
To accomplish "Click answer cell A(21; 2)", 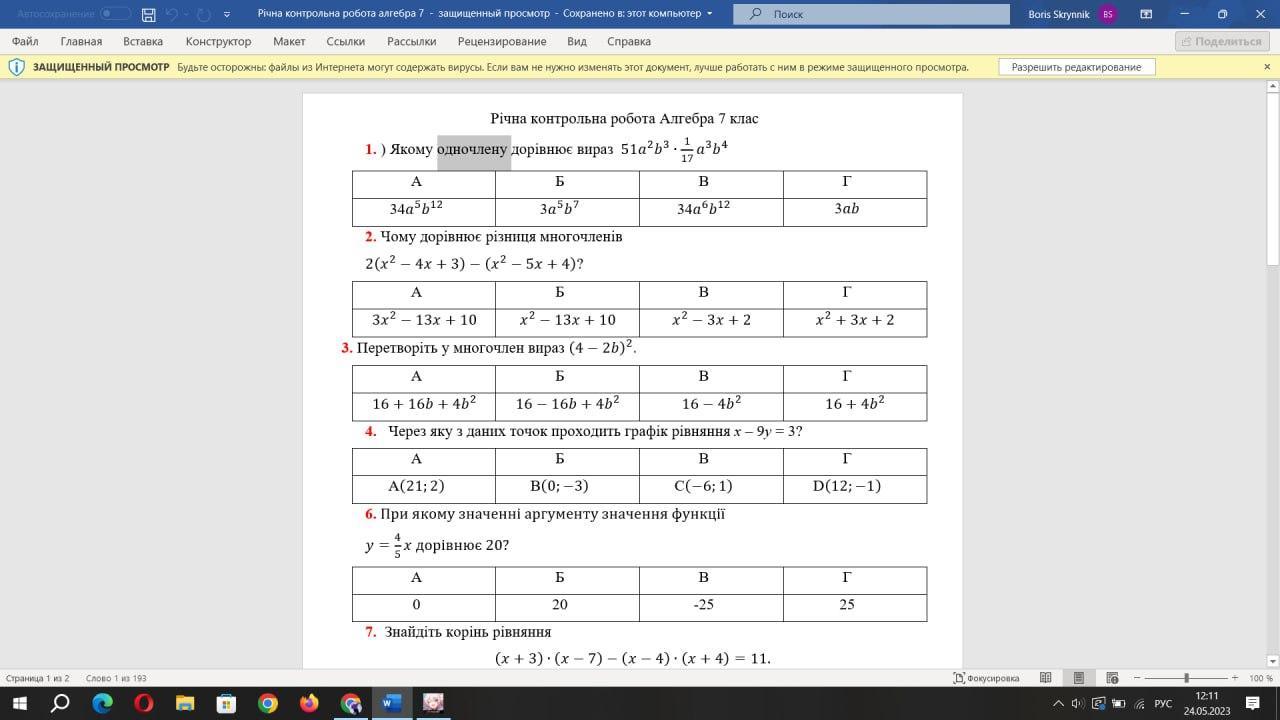I will pos(424,488).
